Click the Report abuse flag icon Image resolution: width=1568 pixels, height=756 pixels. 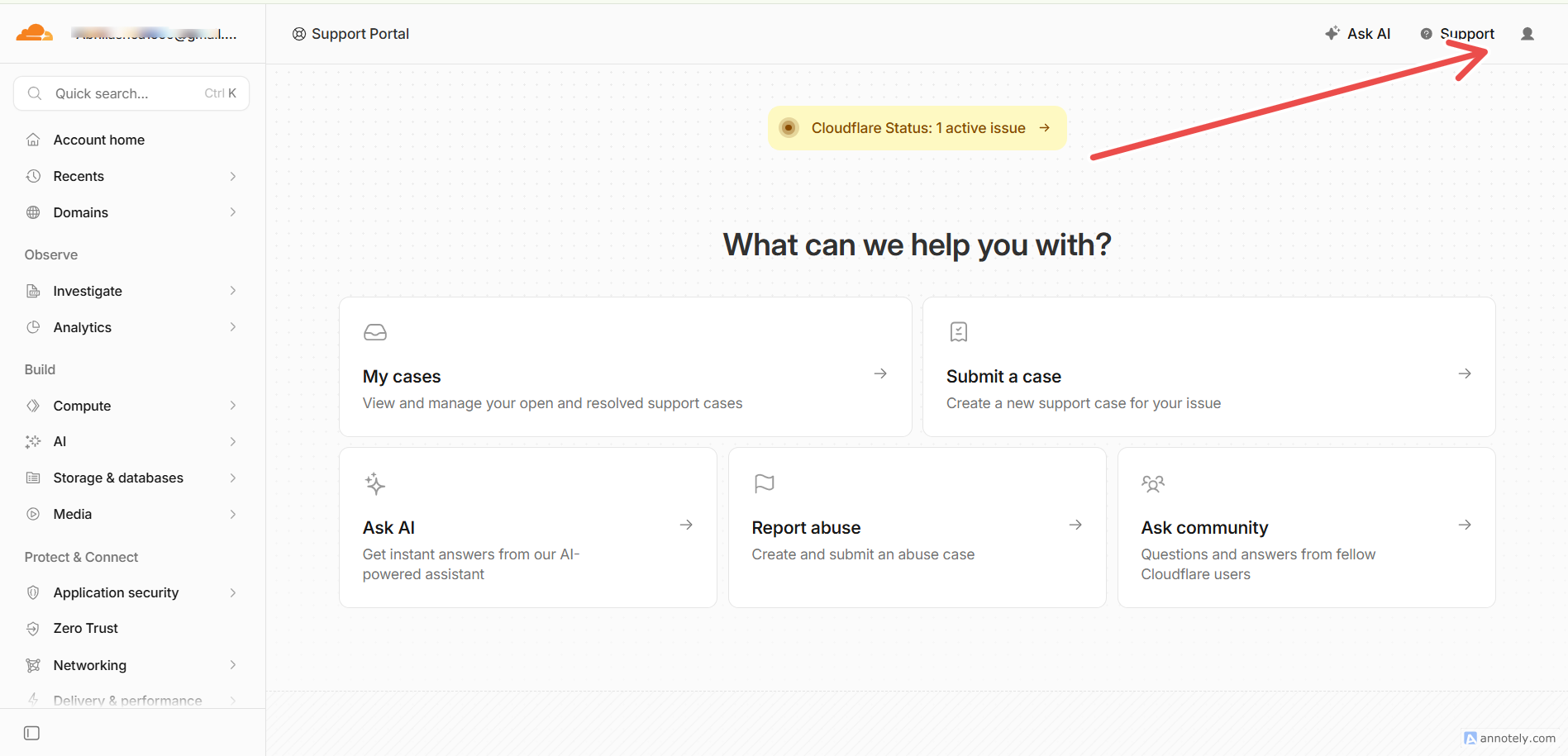pyautogui.click(x=765, y=483)
